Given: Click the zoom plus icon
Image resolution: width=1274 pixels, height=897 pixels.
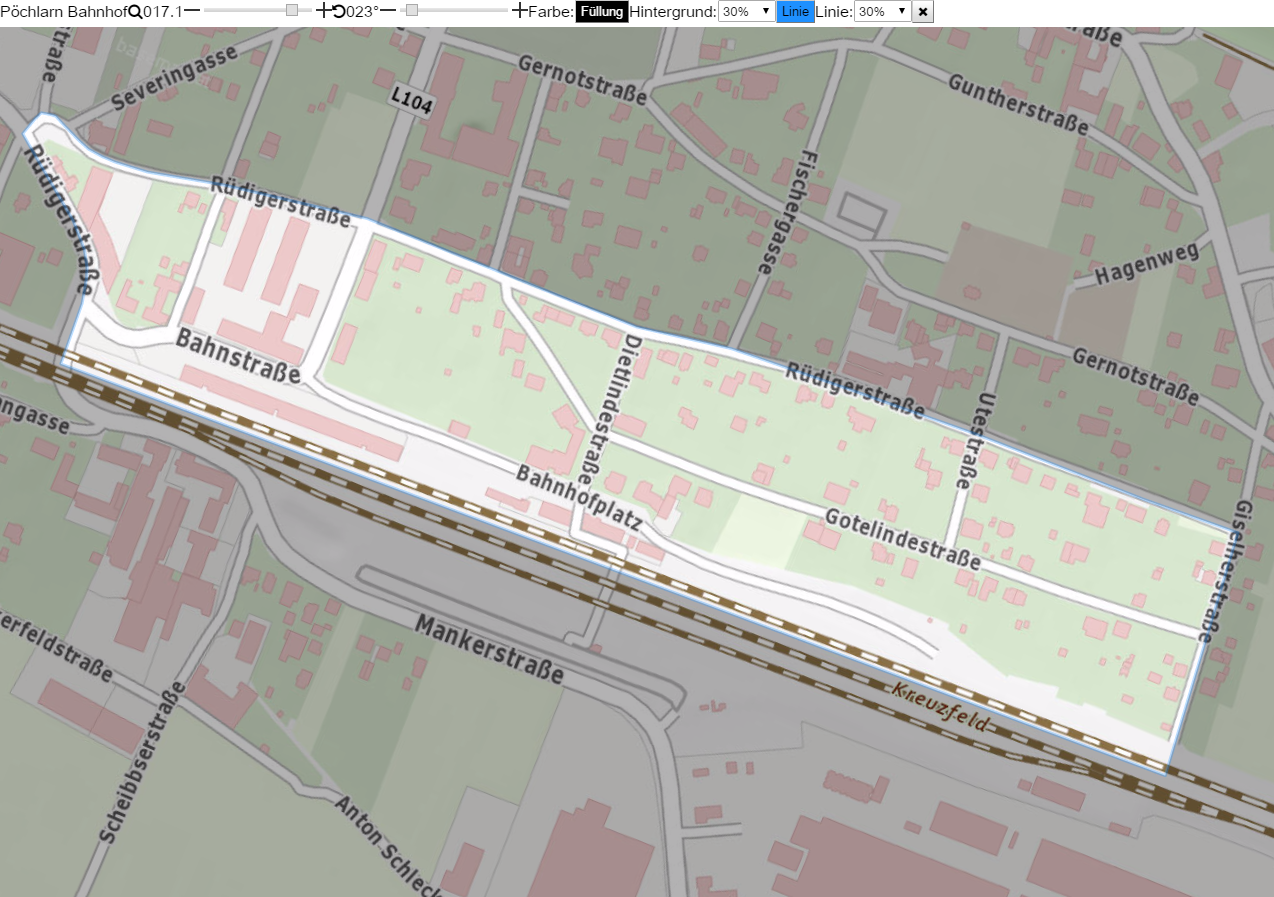Looking at the screenshot, I should (x=323, y=11).
